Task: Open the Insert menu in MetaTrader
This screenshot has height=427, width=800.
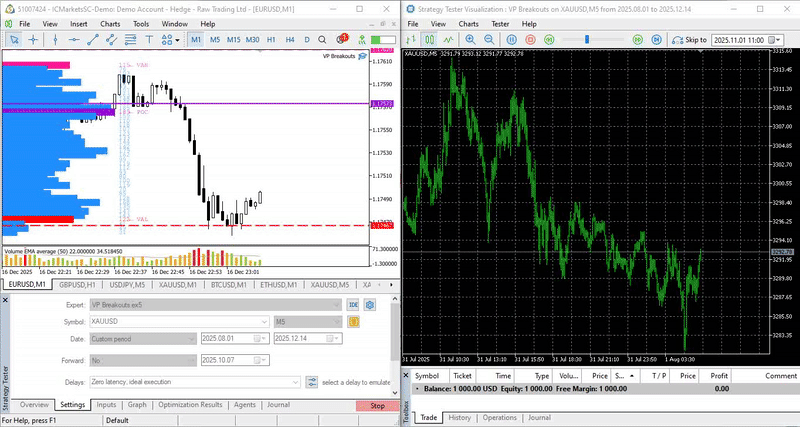Action: click(79, 24)
